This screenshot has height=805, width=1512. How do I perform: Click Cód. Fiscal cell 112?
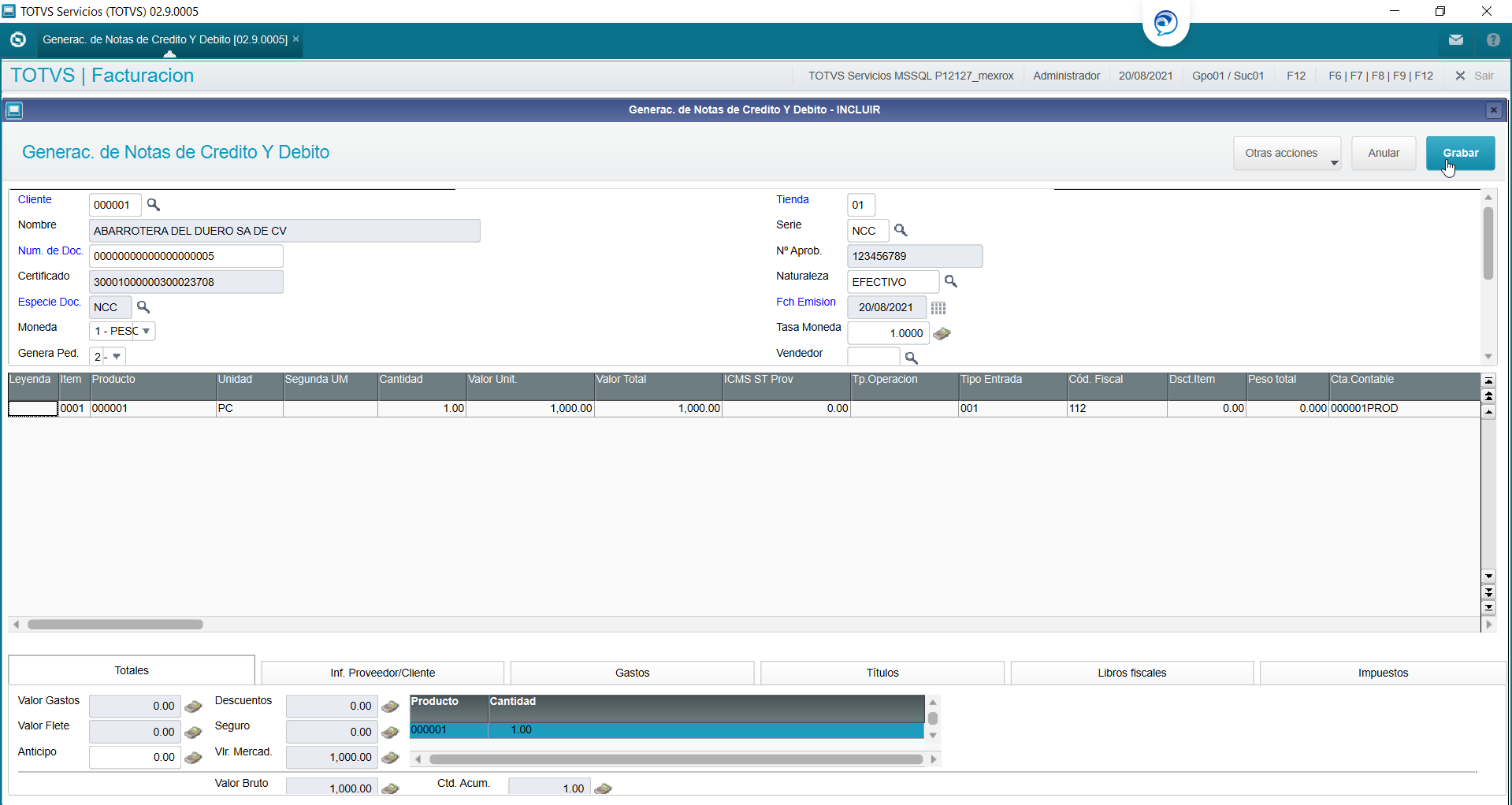point(1116,408)
